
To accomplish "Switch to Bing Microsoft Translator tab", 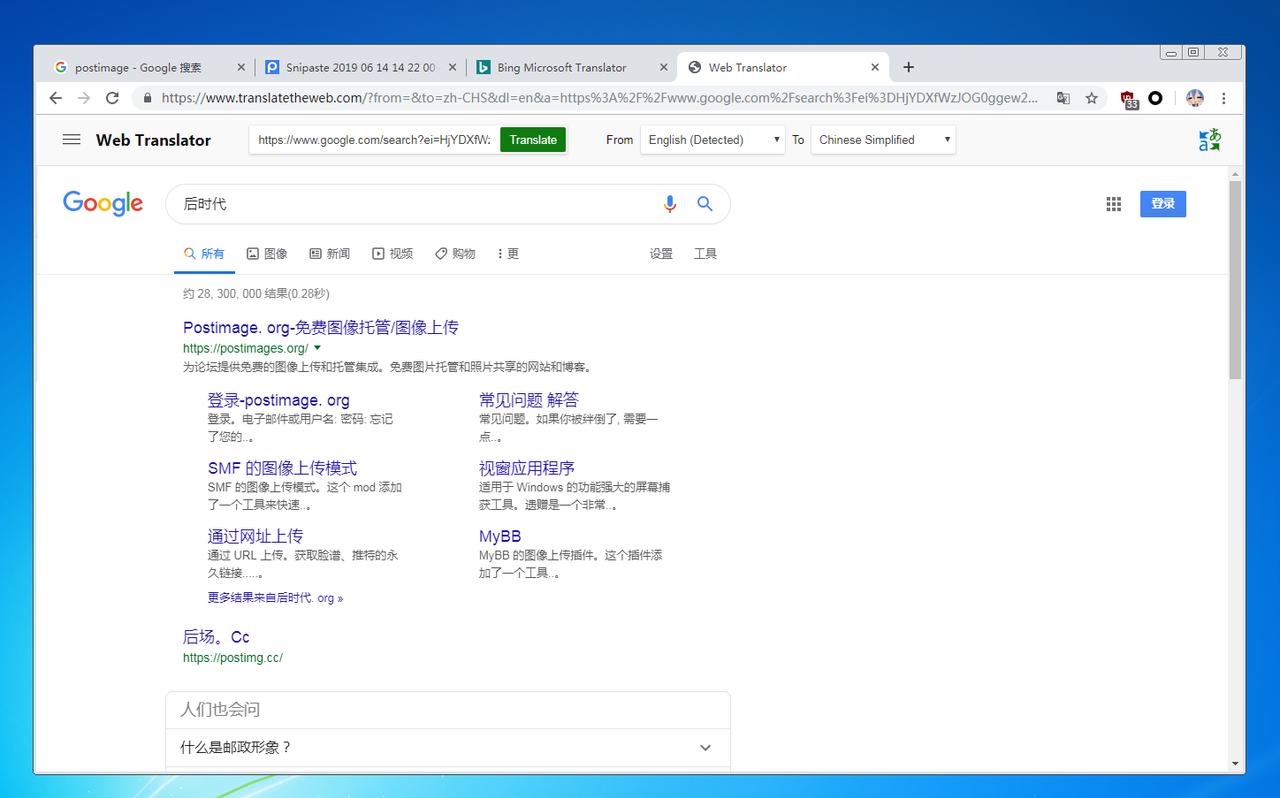I will pos(572,68).
